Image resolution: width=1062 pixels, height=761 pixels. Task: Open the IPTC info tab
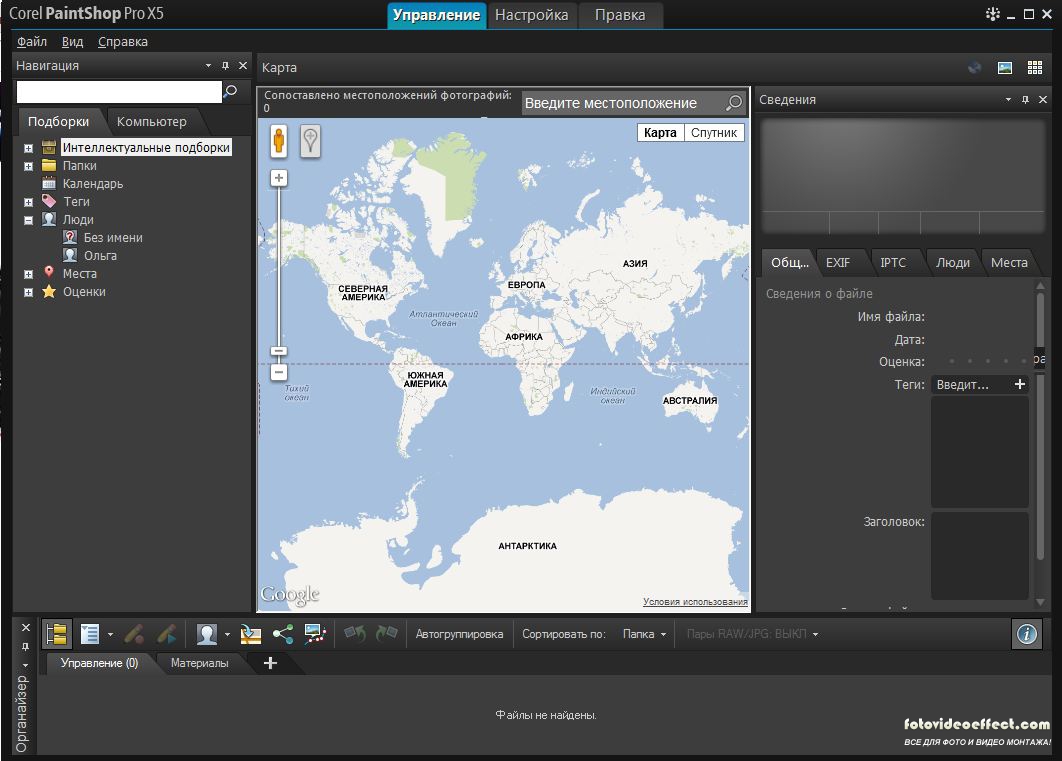(x=893, y=263)
